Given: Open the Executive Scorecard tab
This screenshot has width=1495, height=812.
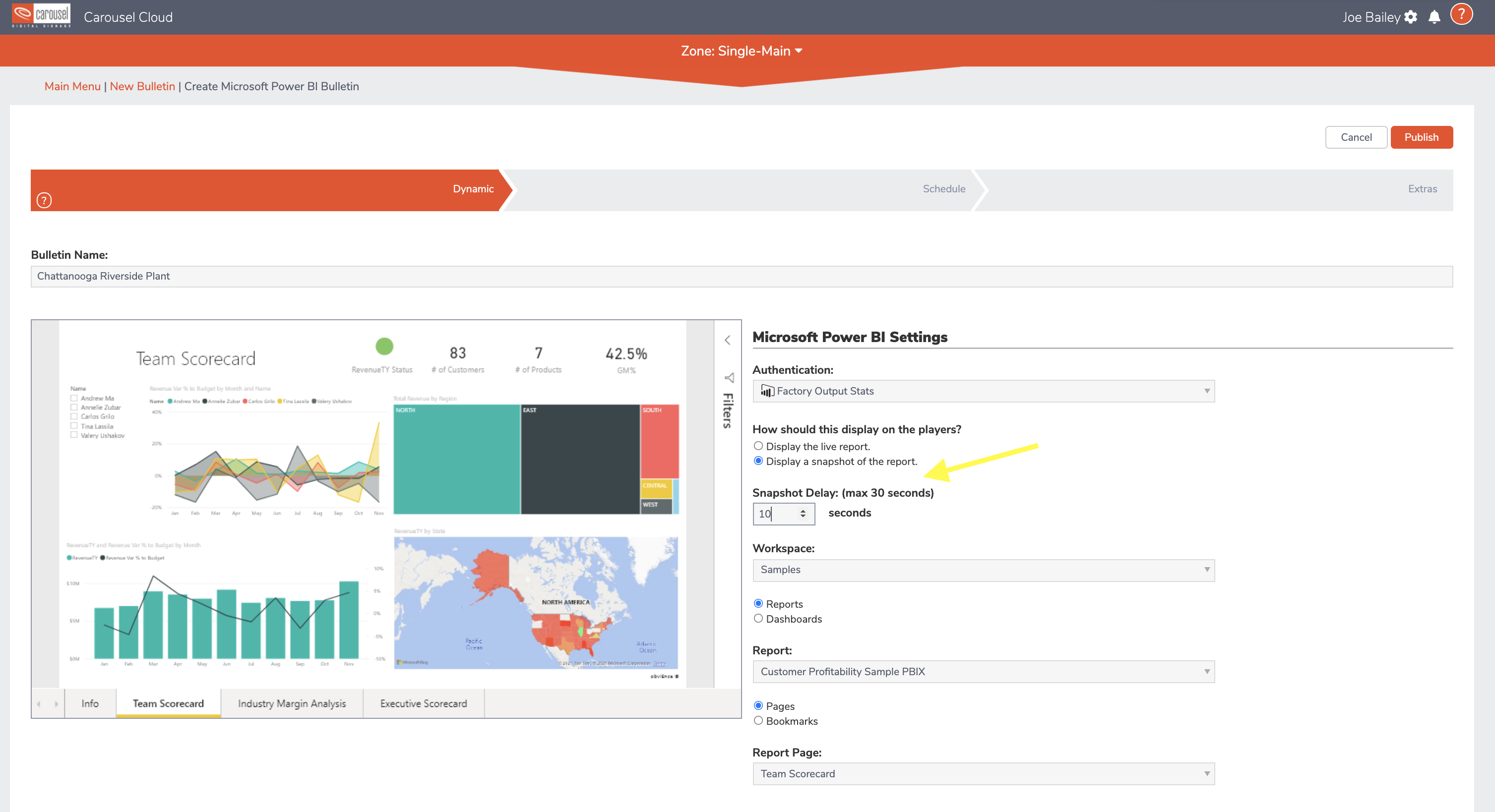Looking at the screenshot, I should [x=423, y=703].
